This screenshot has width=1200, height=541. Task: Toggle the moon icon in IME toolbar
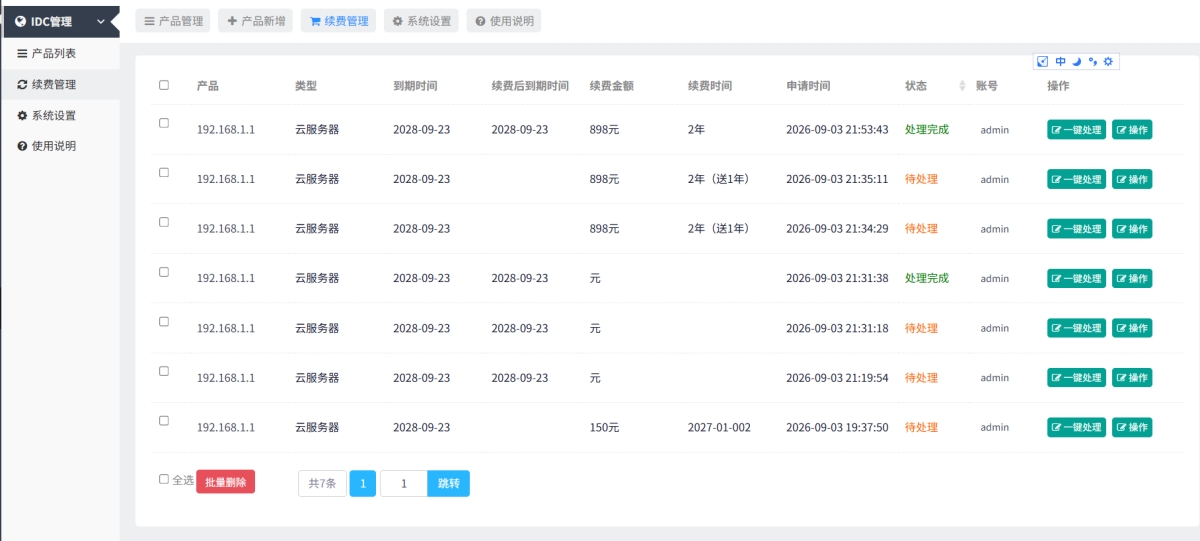pyautogui.click(x=1077, y=62)
